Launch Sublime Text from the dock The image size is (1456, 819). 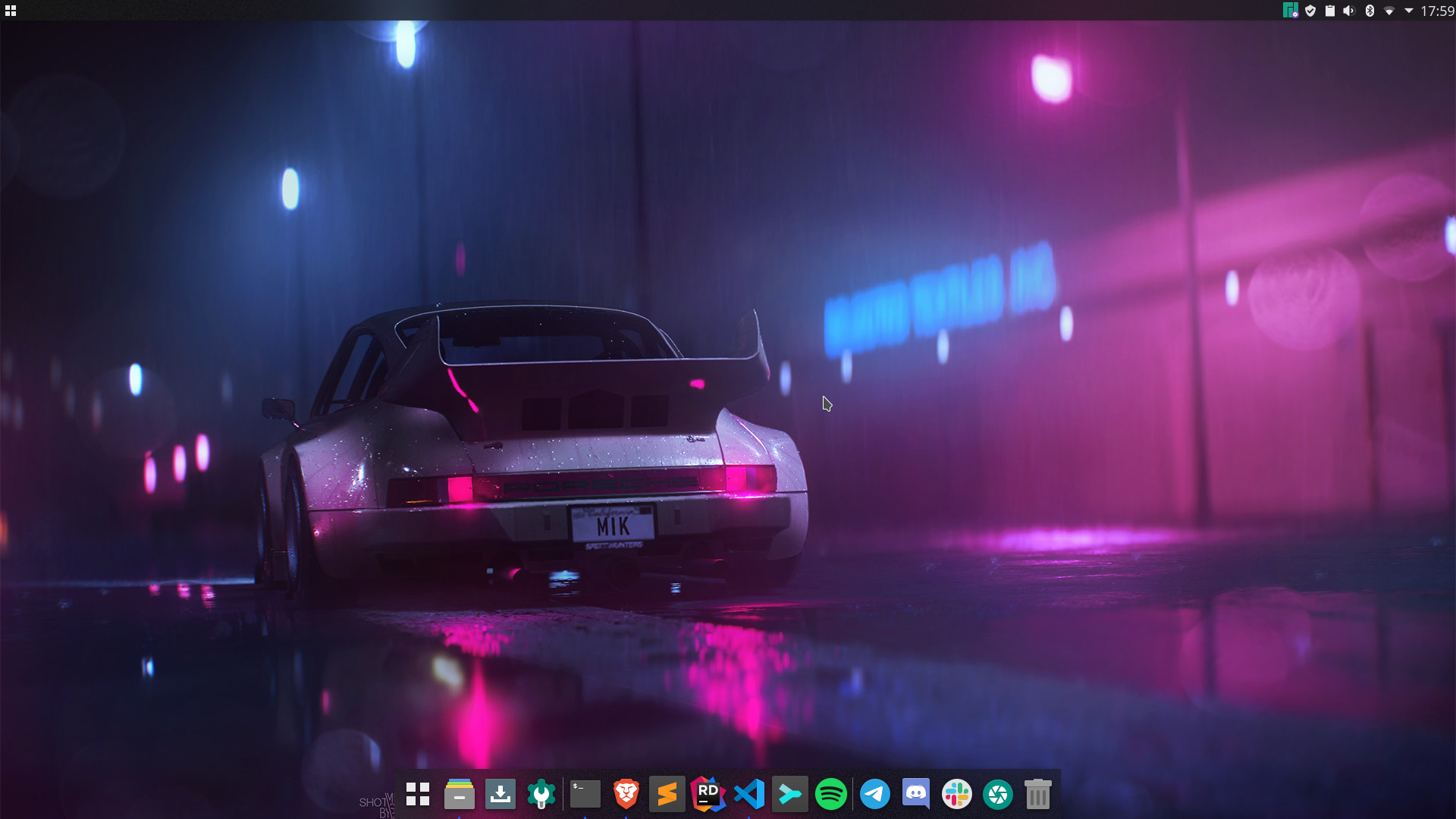click(x=667, y=794)
